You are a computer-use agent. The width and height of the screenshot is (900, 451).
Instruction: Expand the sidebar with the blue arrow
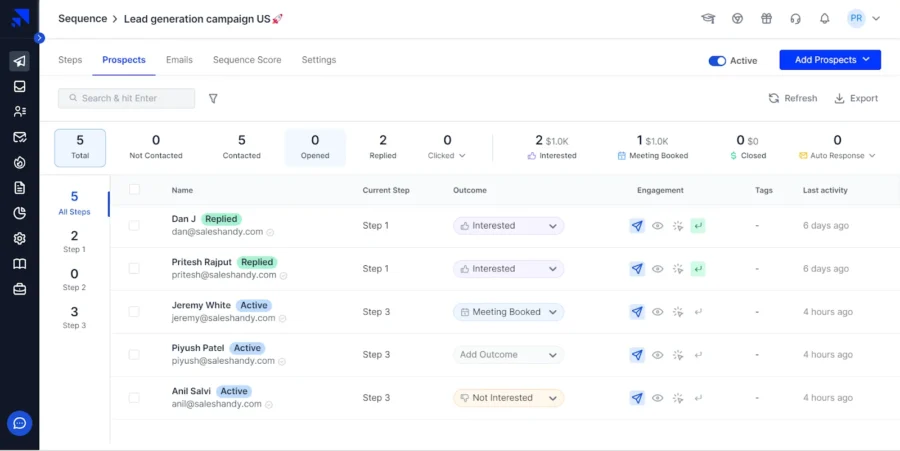39,38
